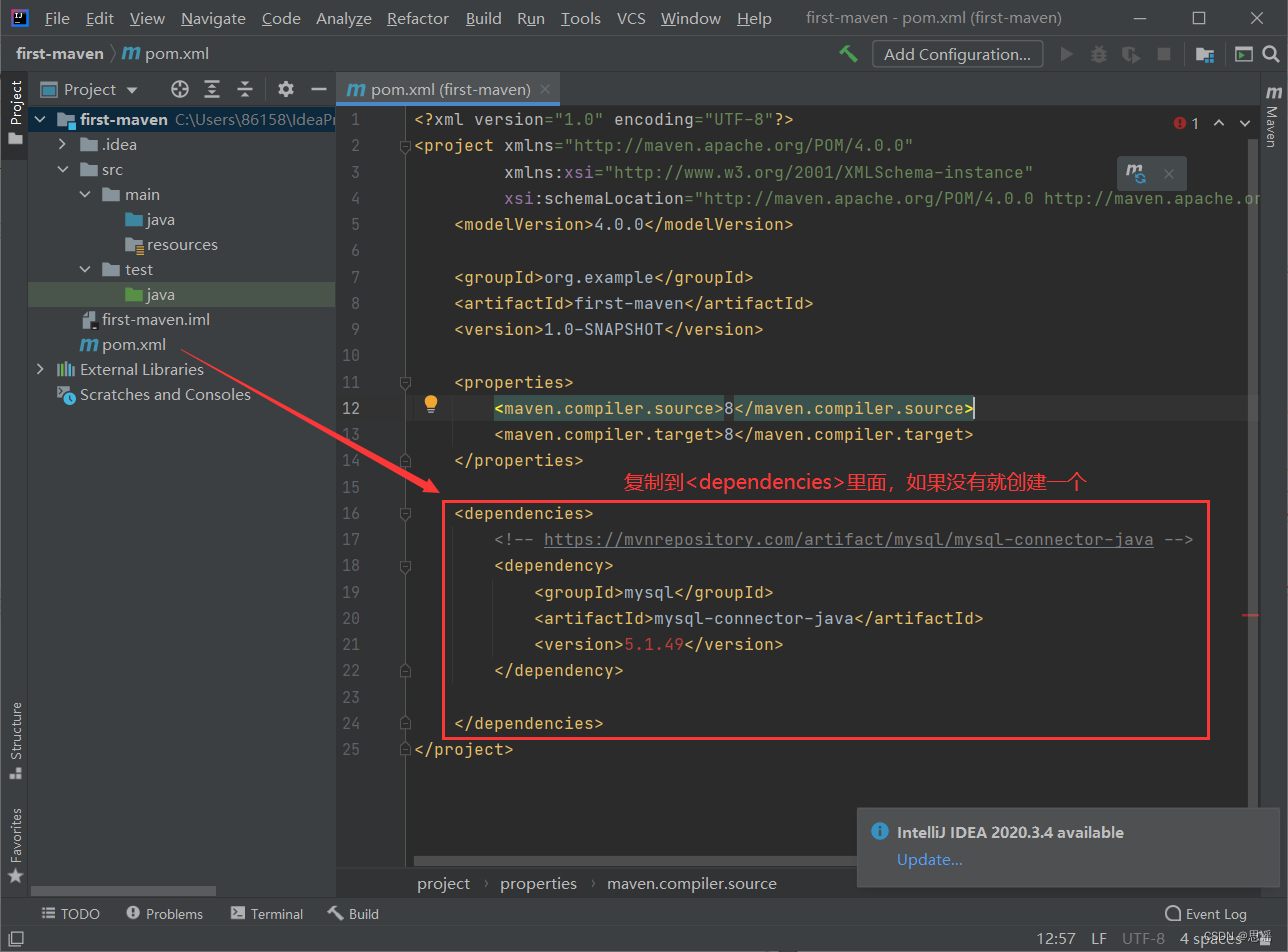The height and width of the screenshot is (952, 1288).
Task: Click the Run play icon in toolbar
Action: (x=1067, y=54)
